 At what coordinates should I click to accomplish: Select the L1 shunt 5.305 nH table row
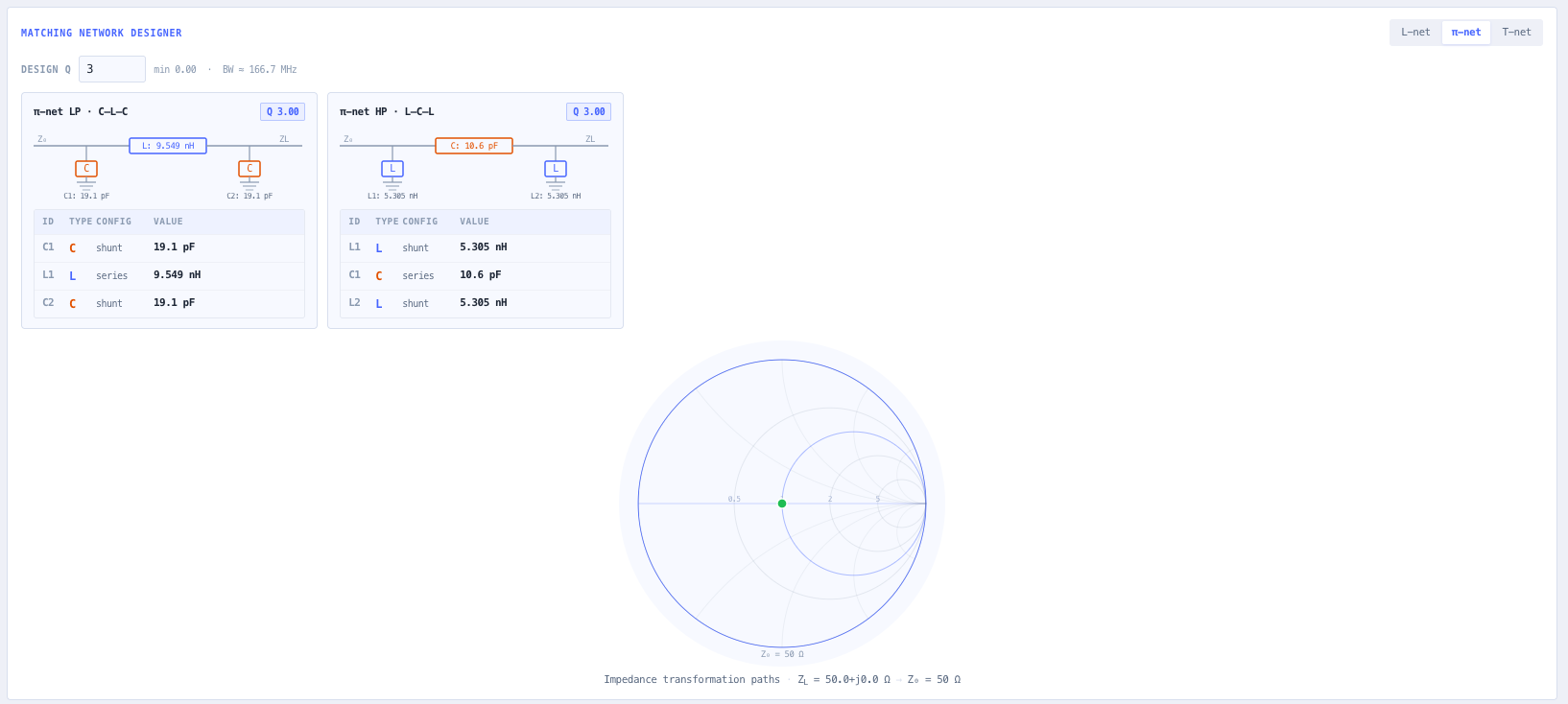[475, 247]
